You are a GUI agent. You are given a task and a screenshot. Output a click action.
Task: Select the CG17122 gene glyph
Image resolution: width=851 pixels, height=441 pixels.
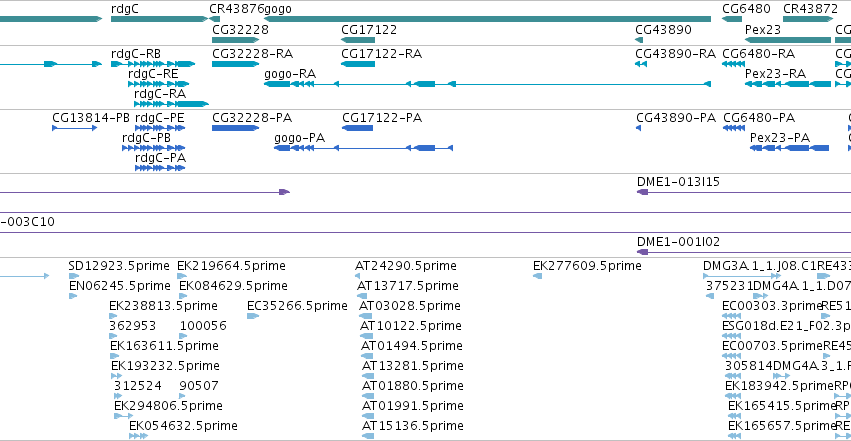pyautogui.click(x=358, y=40)
